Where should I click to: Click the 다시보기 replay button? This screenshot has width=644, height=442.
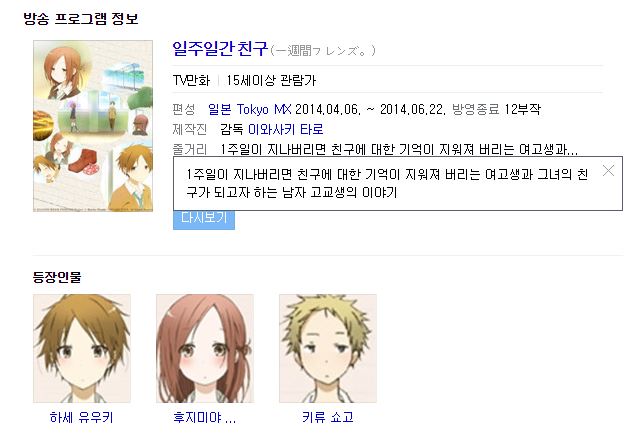204,220
